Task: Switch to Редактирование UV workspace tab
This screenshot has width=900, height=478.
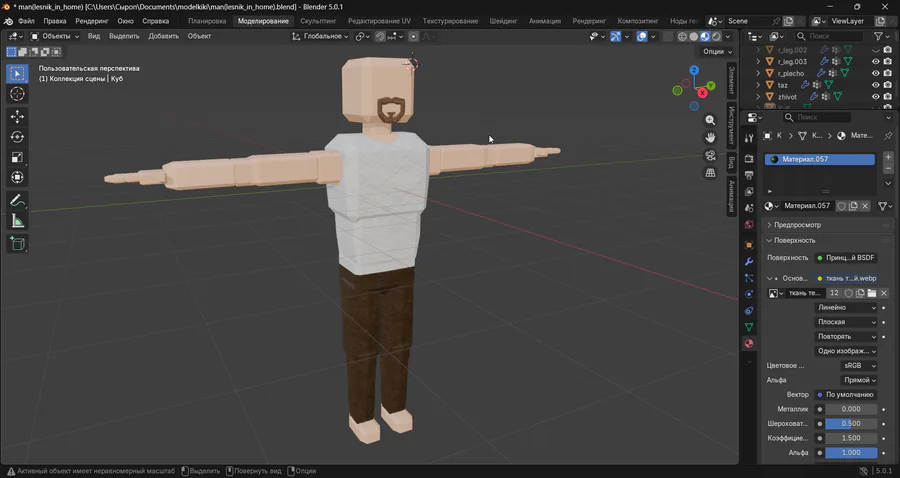Action: coord(379,21)
